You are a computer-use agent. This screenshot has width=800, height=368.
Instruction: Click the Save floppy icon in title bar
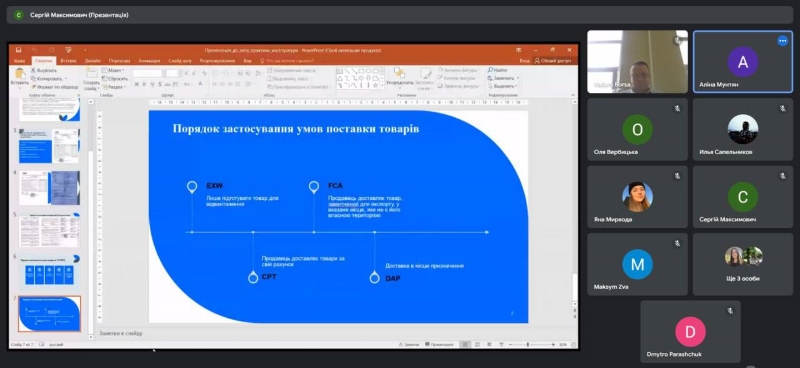[18, 50]
